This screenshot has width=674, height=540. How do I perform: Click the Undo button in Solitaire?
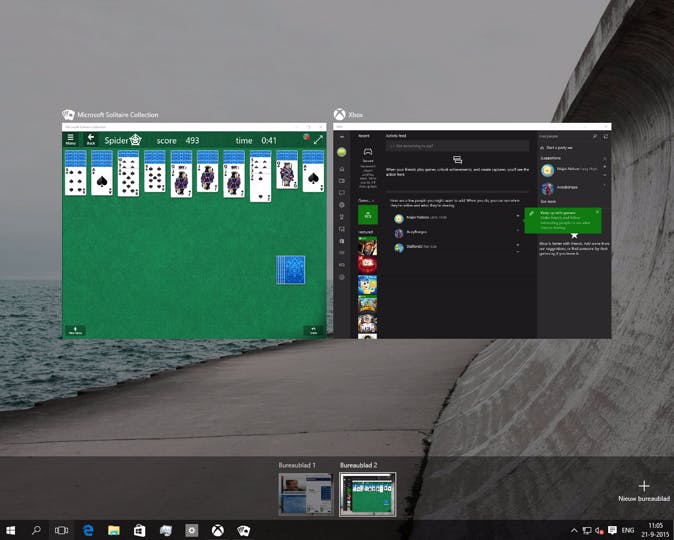click(314, 330)
